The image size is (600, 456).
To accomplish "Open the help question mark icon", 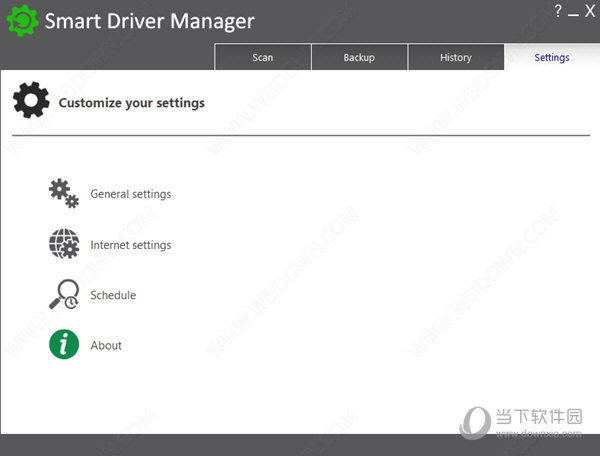I will click(558, 11).
